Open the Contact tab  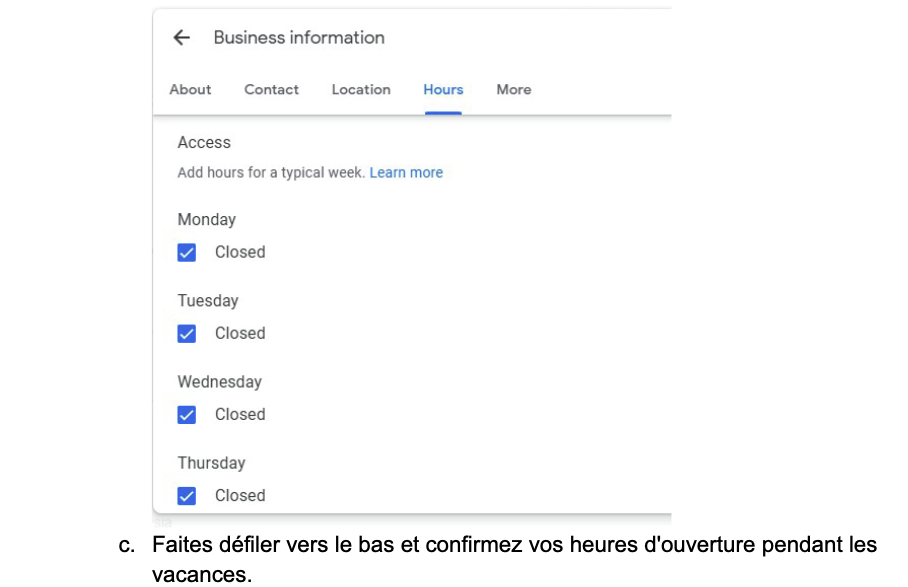tap(271, 89)
